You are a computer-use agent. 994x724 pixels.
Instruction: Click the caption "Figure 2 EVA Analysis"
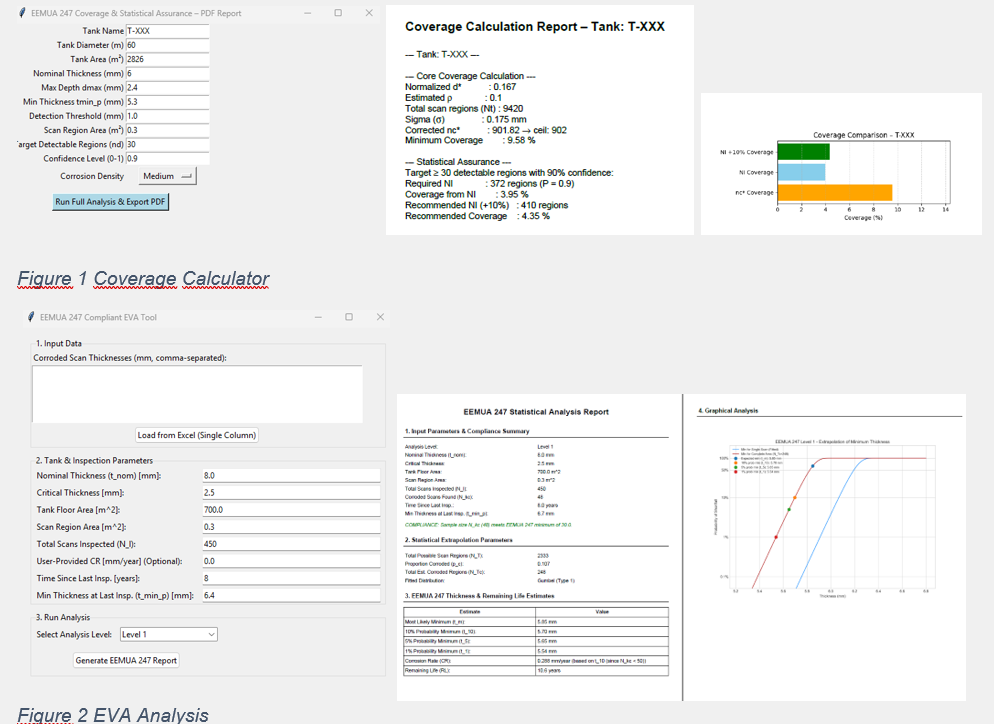coord(113,714)
